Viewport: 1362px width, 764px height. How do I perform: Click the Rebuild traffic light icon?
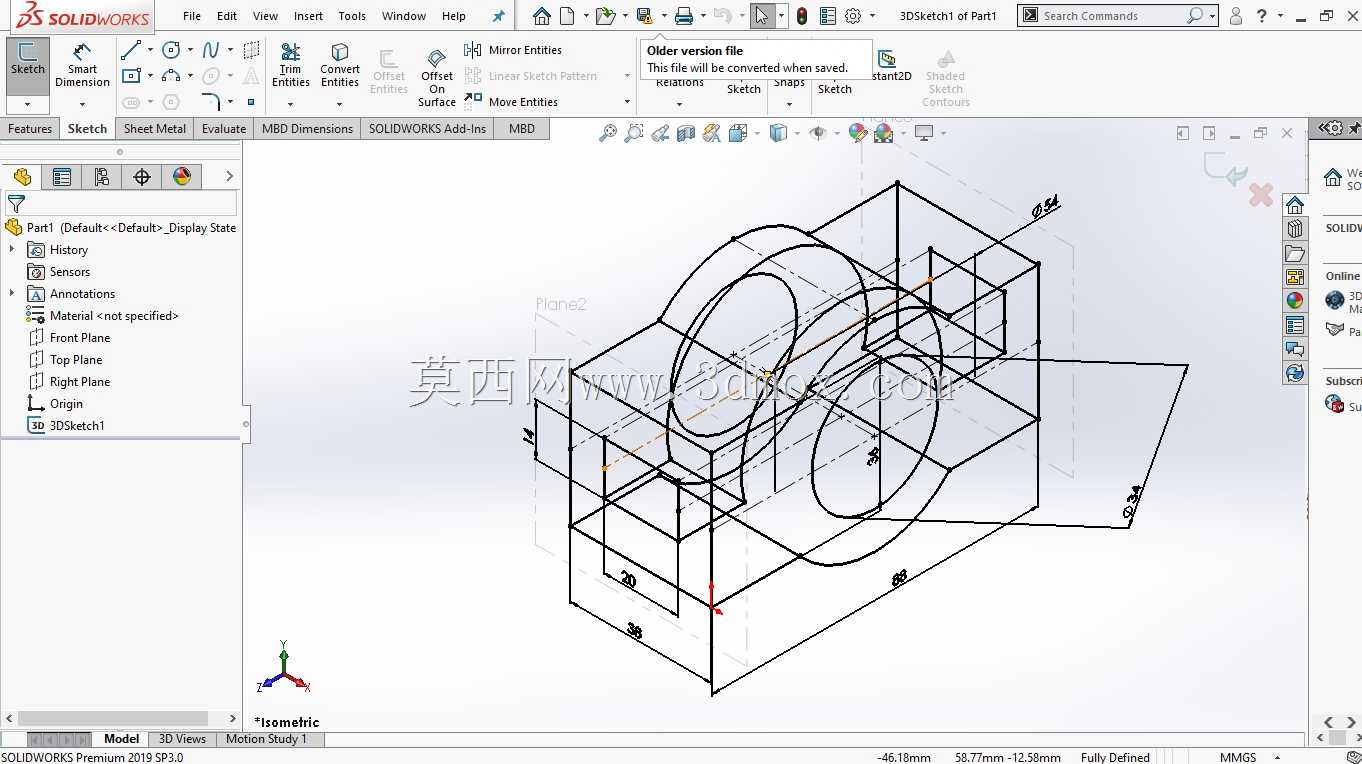(x=802, y=16)
